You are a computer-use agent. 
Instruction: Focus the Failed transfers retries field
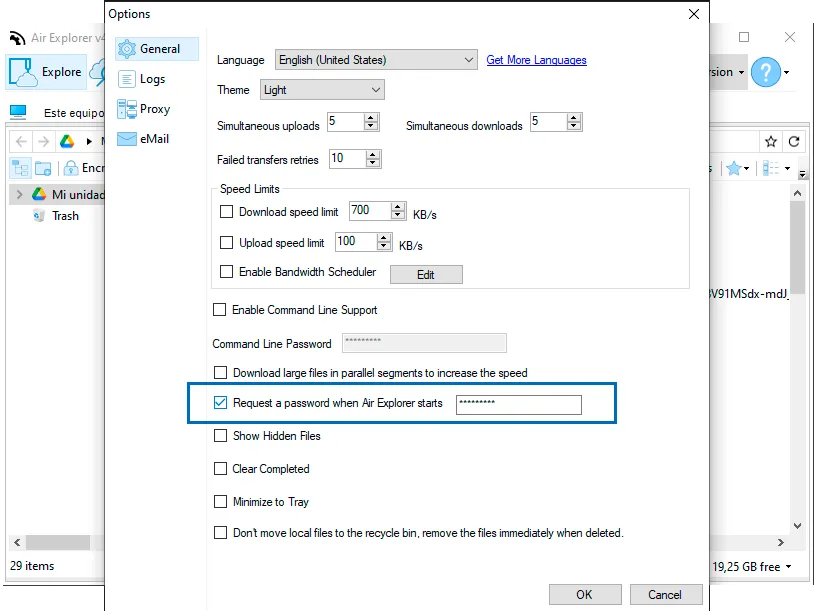click(x=348, y=158)
